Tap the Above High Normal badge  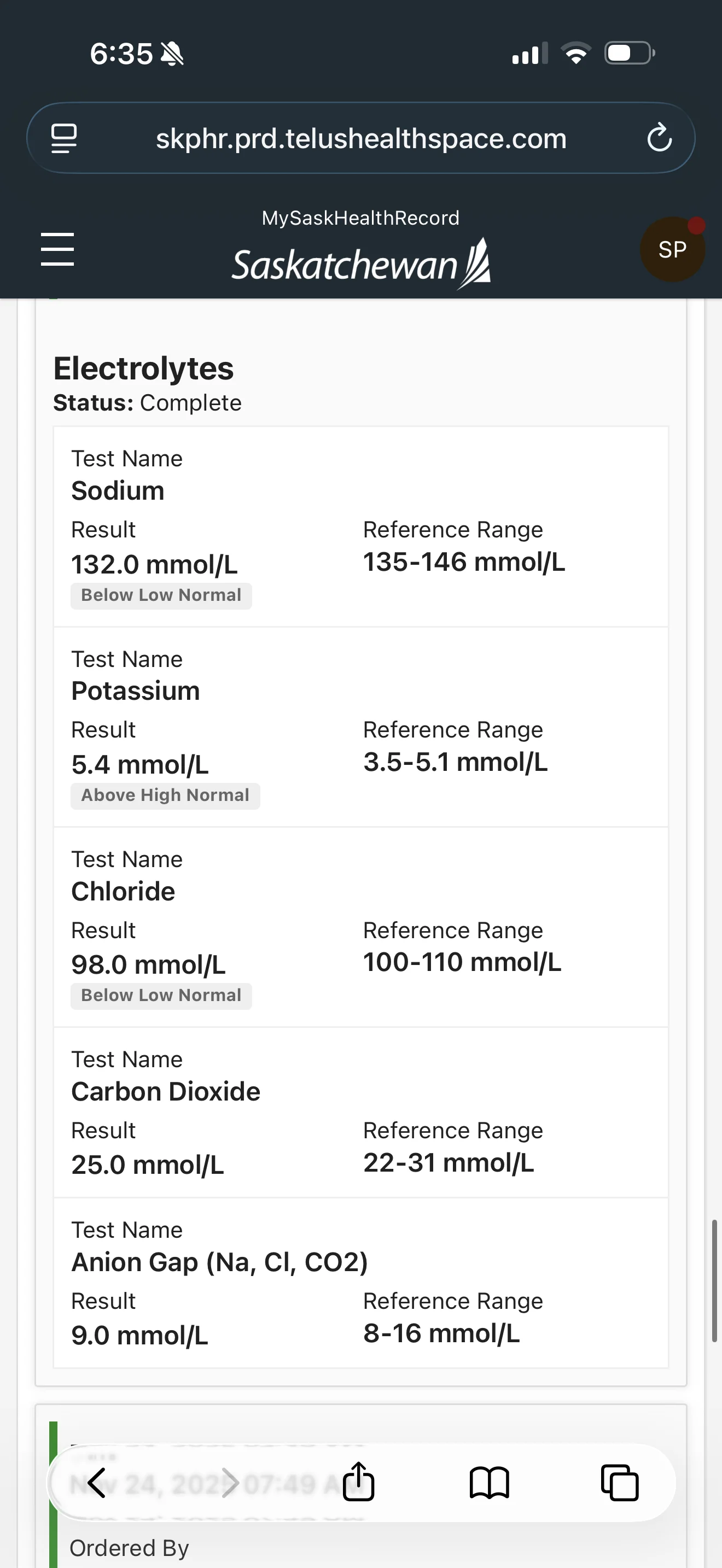[x=166, y=795]
